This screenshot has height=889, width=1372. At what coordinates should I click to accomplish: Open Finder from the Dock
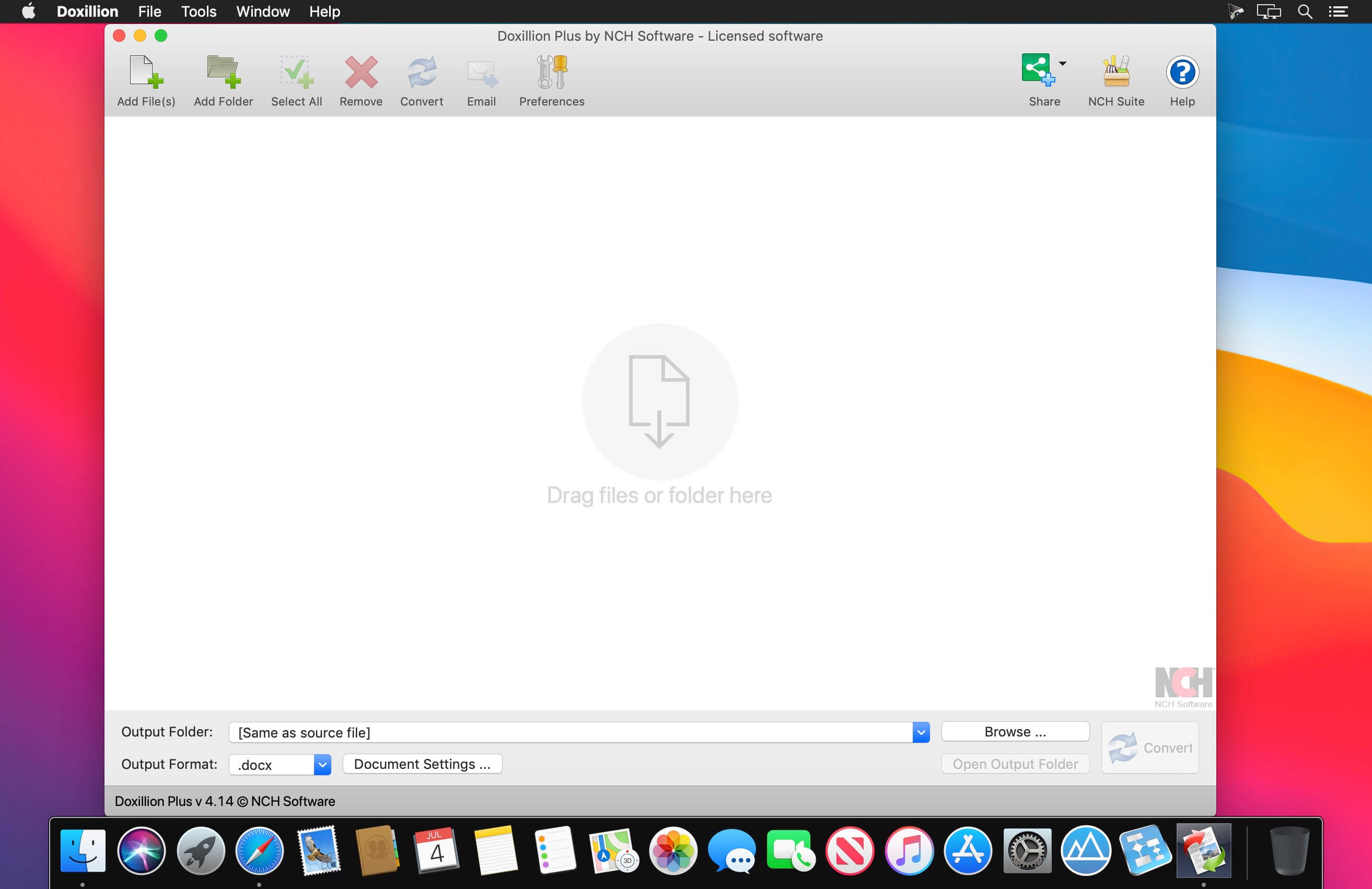83,850
